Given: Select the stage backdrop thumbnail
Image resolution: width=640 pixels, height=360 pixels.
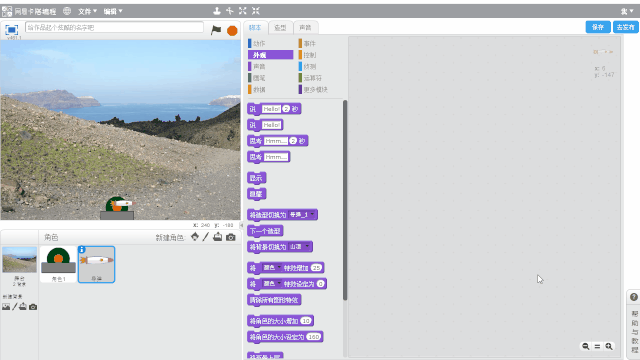Looking at the screenshot, I should 19,260.
